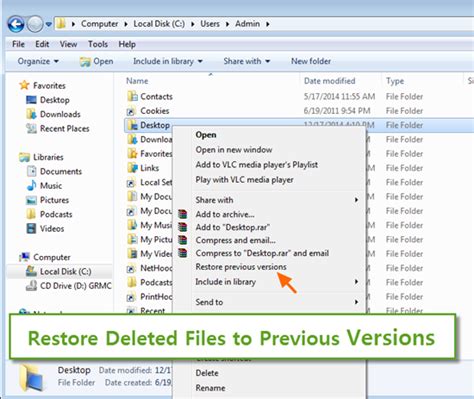The image size is (474, 399).
Task: Click the Recent Places icon in Favorites
Action: coord(31,128)
